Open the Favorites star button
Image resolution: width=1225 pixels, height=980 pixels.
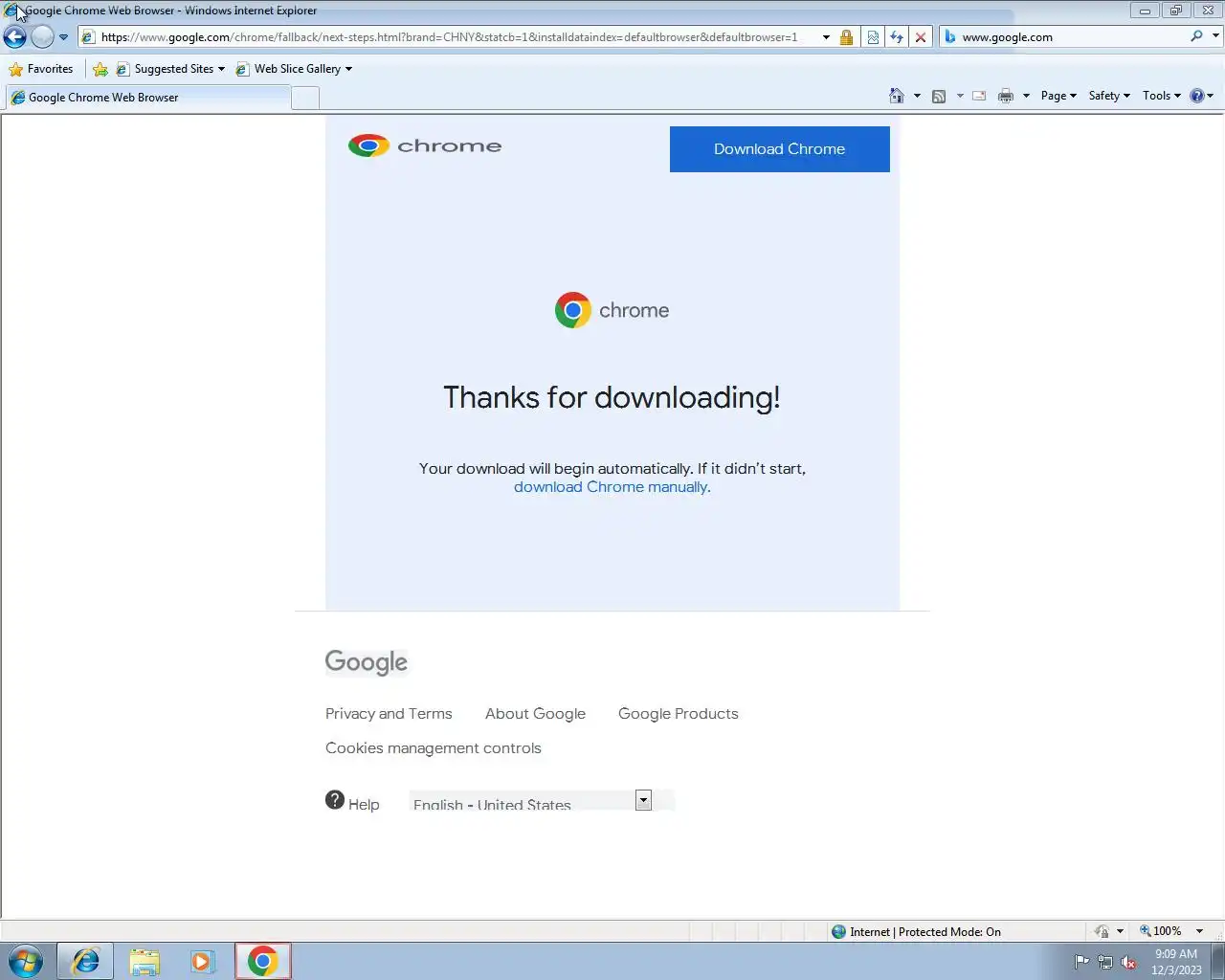(x=40, y=69)
